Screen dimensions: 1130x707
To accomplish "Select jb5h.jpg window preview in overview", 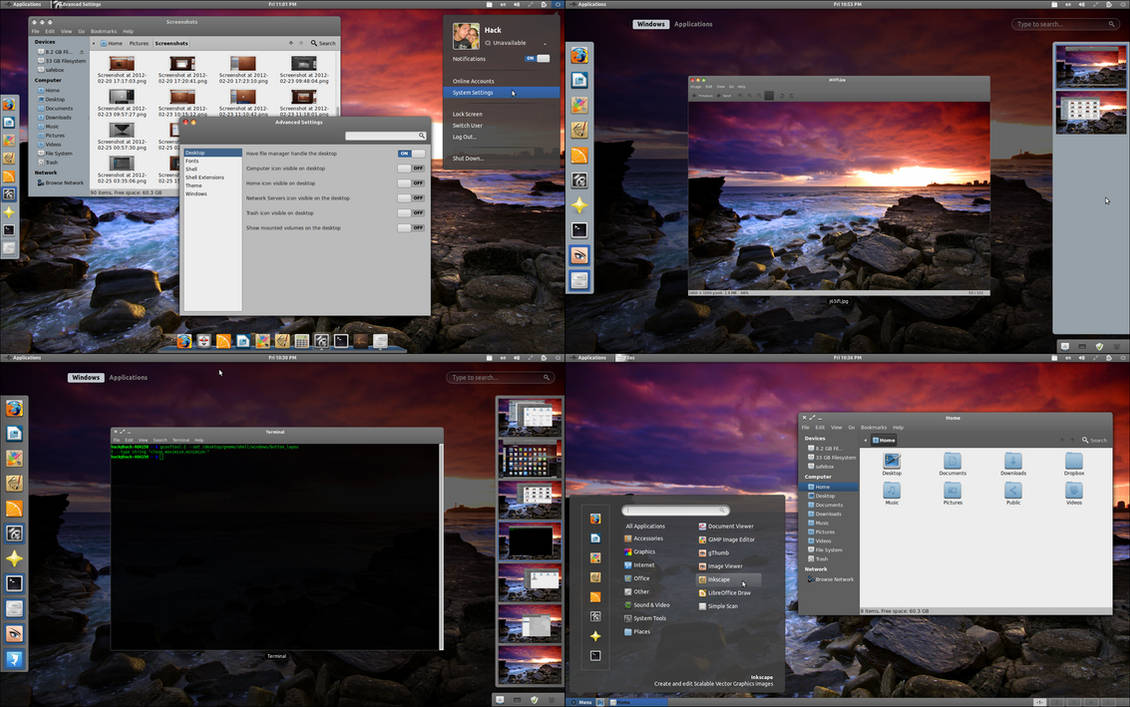I will click(839, 186).
